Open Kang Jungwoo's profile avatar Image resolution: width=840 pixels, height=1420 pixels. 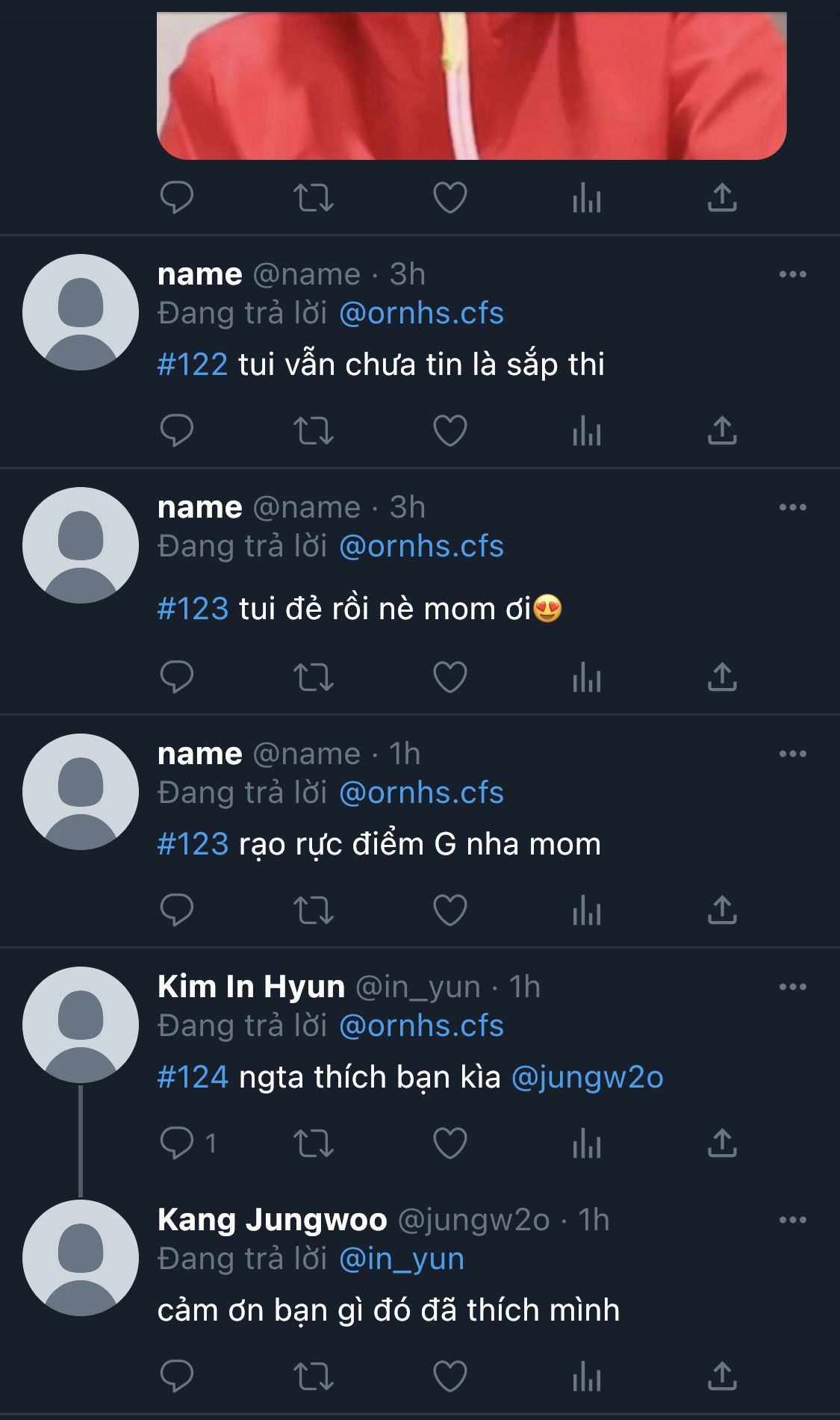click(81, 1258)
